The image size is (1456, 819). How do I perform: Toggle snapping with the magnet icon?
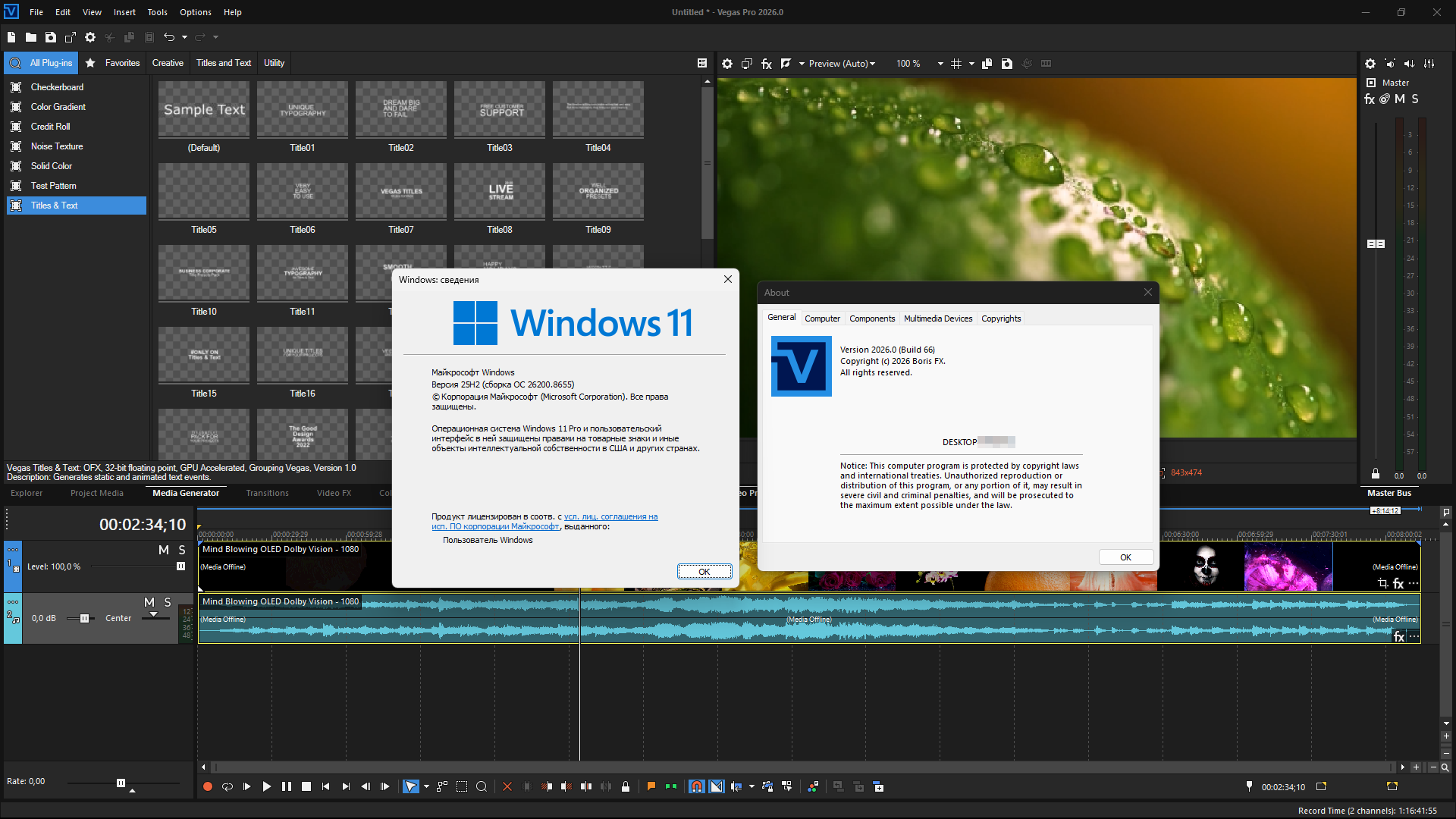coord(697,787)
